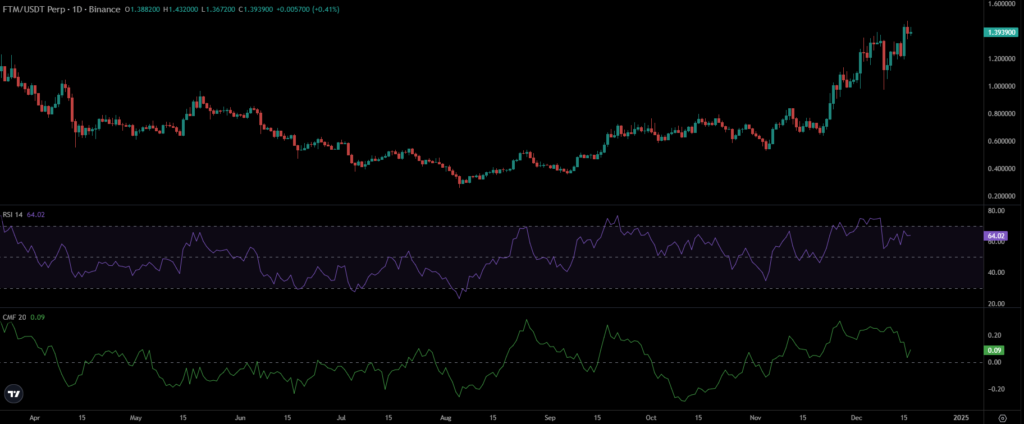Click the Jun label on time axis
The width and height of the screenshot is (1024, 424).
(240, 416)
